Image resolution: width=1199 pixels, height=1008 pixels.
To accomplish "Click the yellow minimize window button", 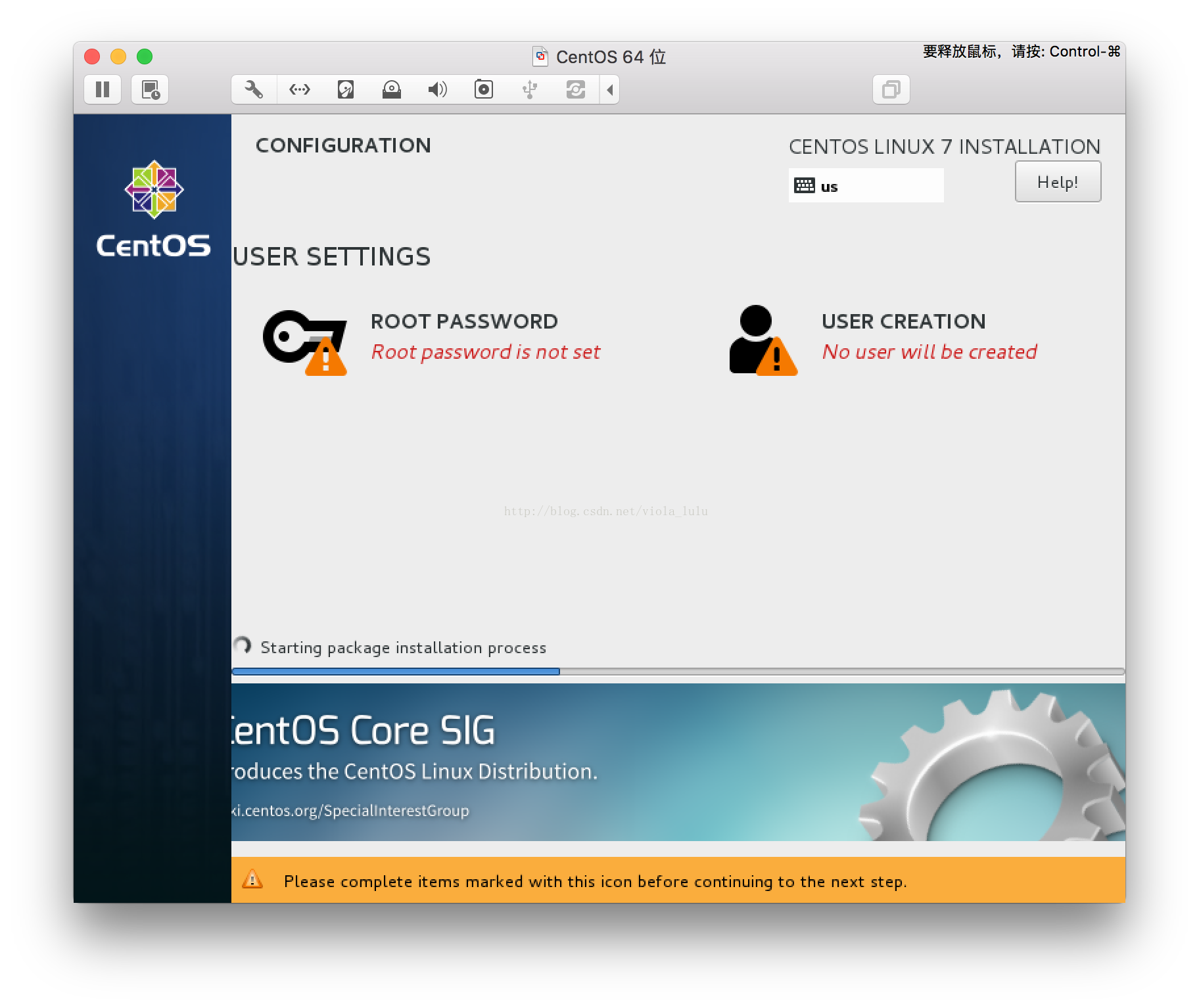I will [118, 57].
